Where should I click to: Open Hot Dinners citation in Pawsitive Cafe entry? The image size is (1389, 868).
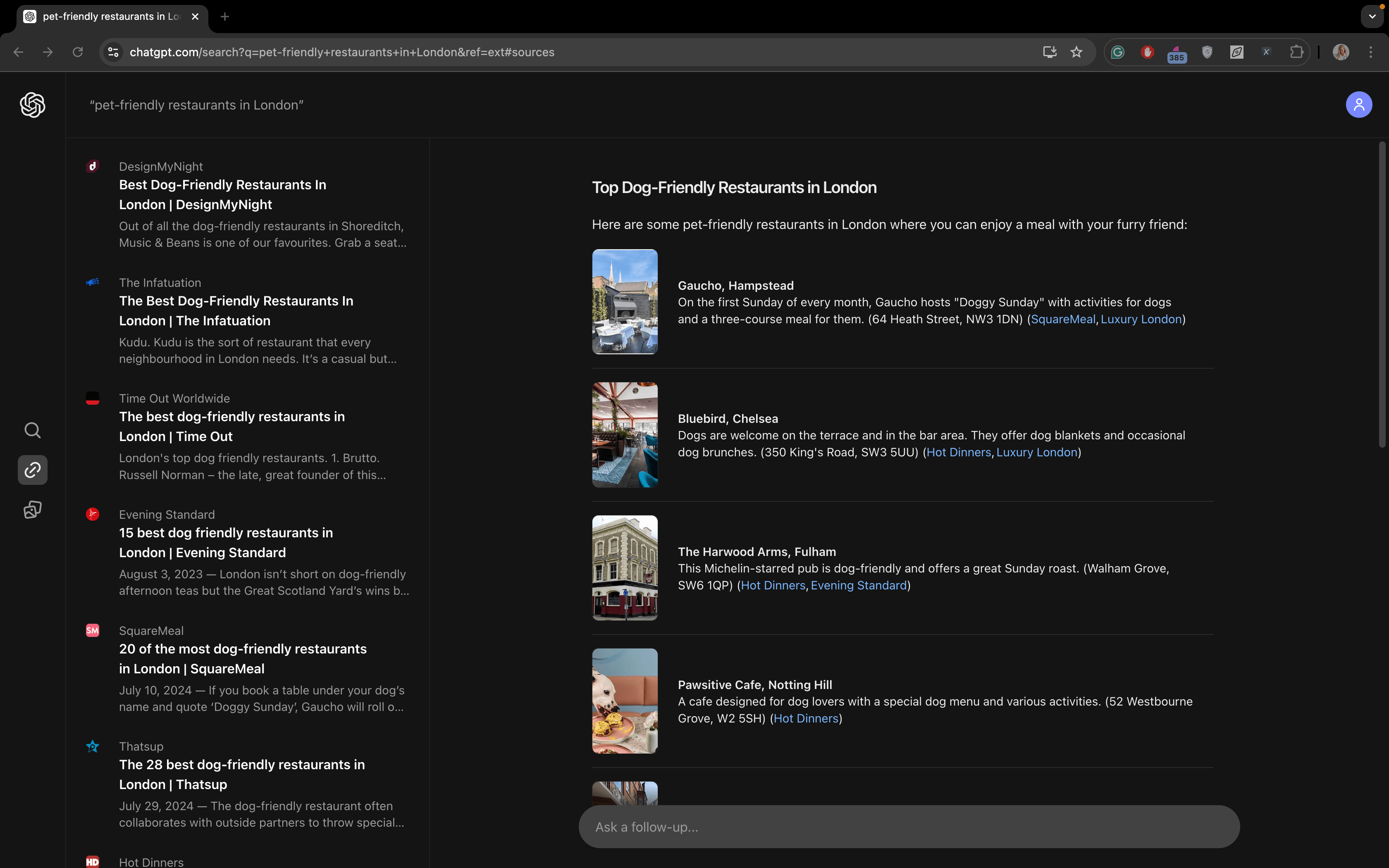click(806, 719)
